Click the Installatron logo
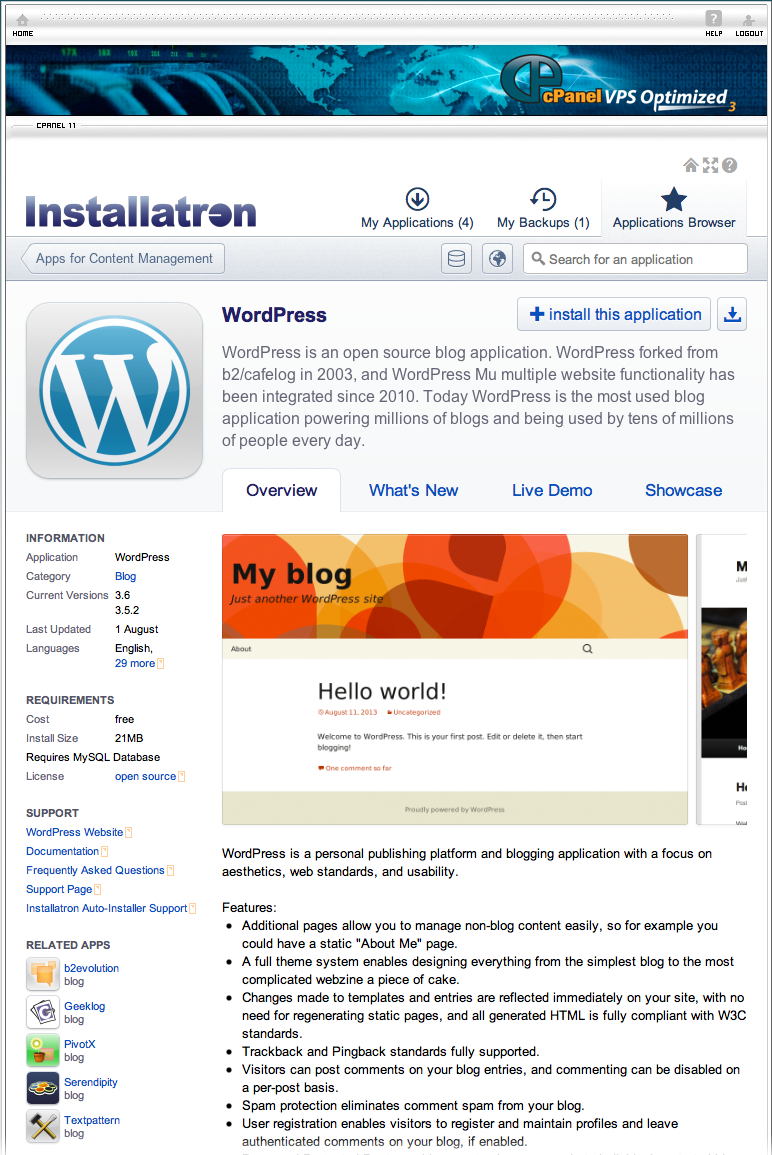Screen dimensions: 772x1155 [x=141, y=212]
